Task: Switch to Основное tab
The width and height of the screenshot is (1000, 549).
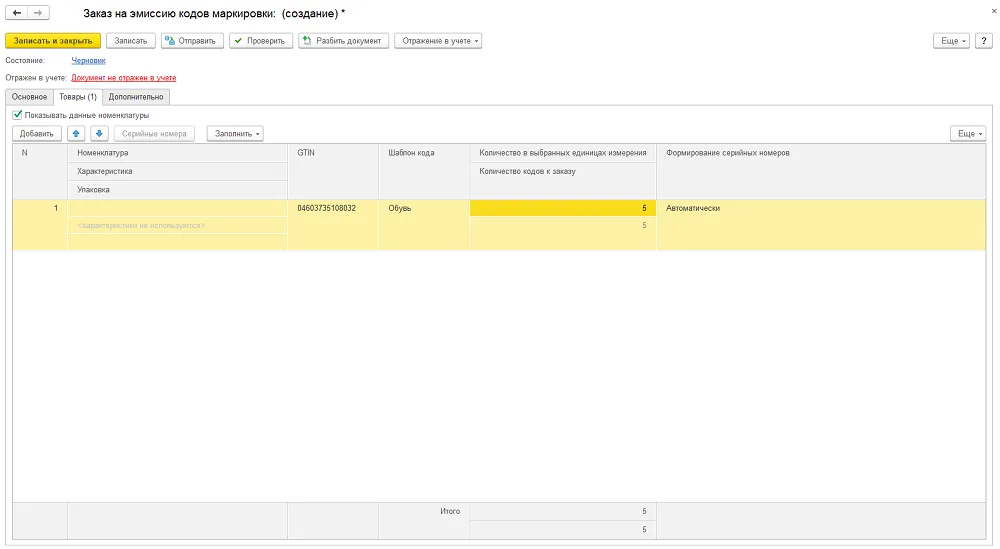Action: (x=29, y=97)
